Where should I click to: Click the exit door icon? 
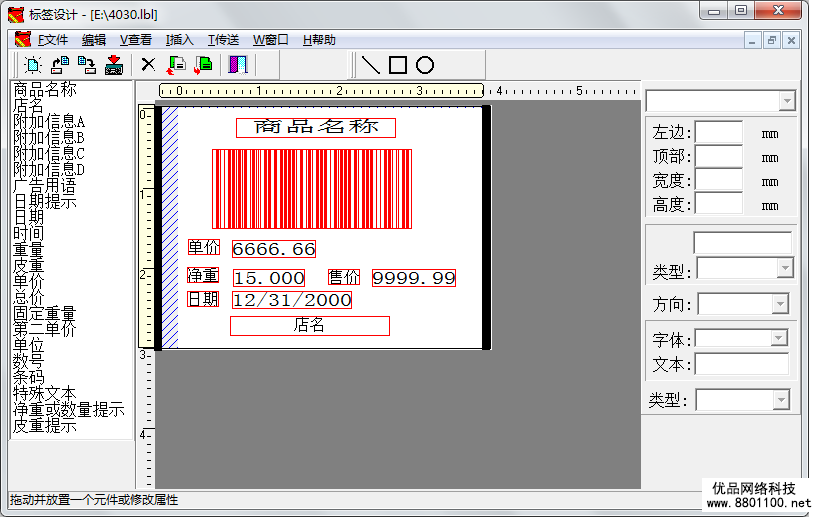[238, 65]
